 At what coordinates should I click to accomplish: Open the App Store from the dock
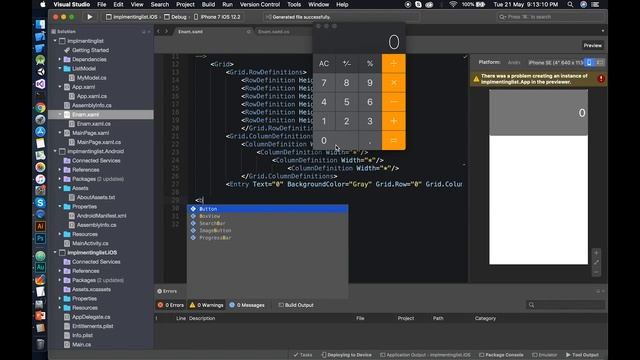point(40,131)
